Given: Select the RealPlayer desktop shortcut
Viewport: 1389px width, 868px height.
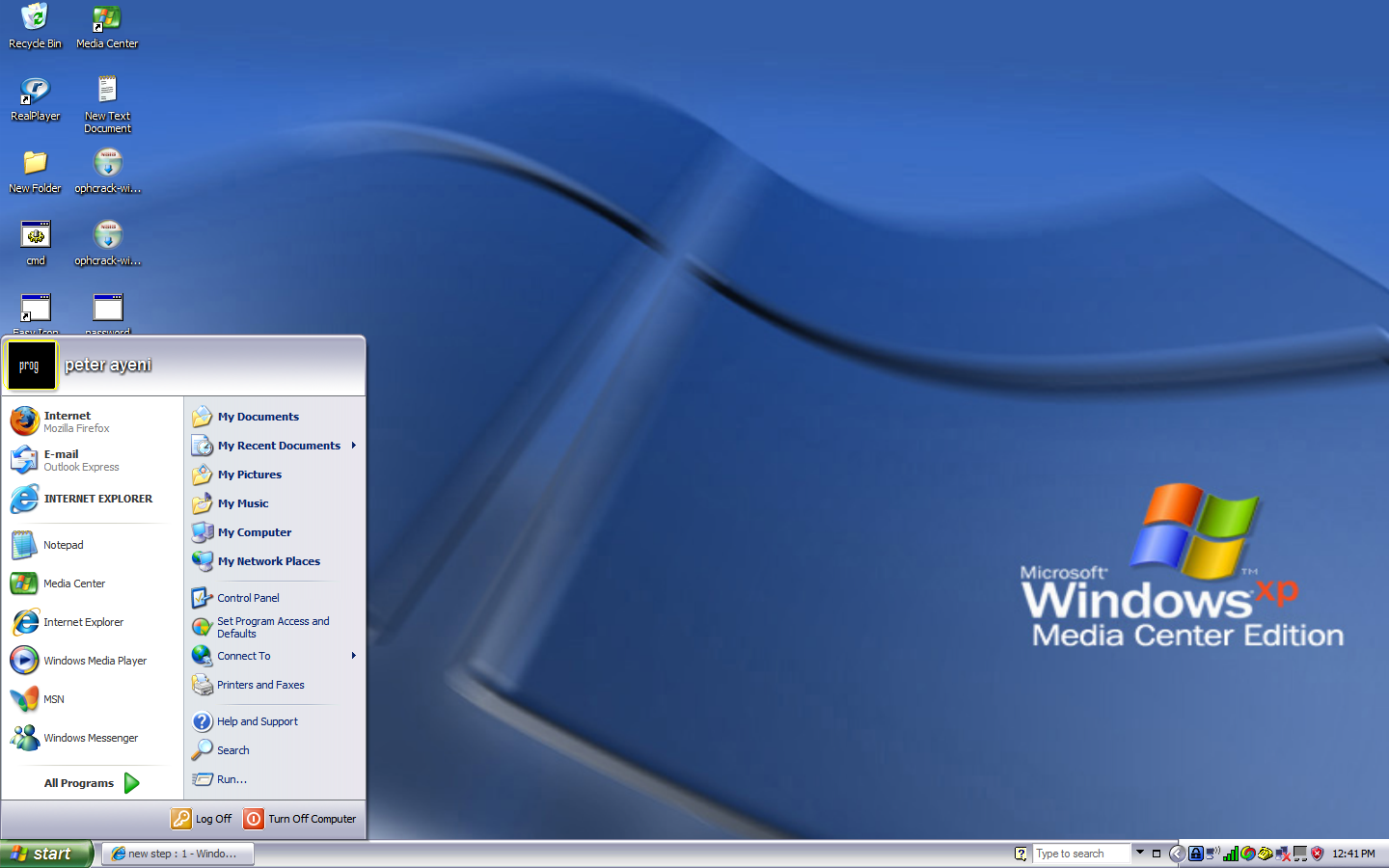Looking at the screenshot, I should (x=35, y=99).
